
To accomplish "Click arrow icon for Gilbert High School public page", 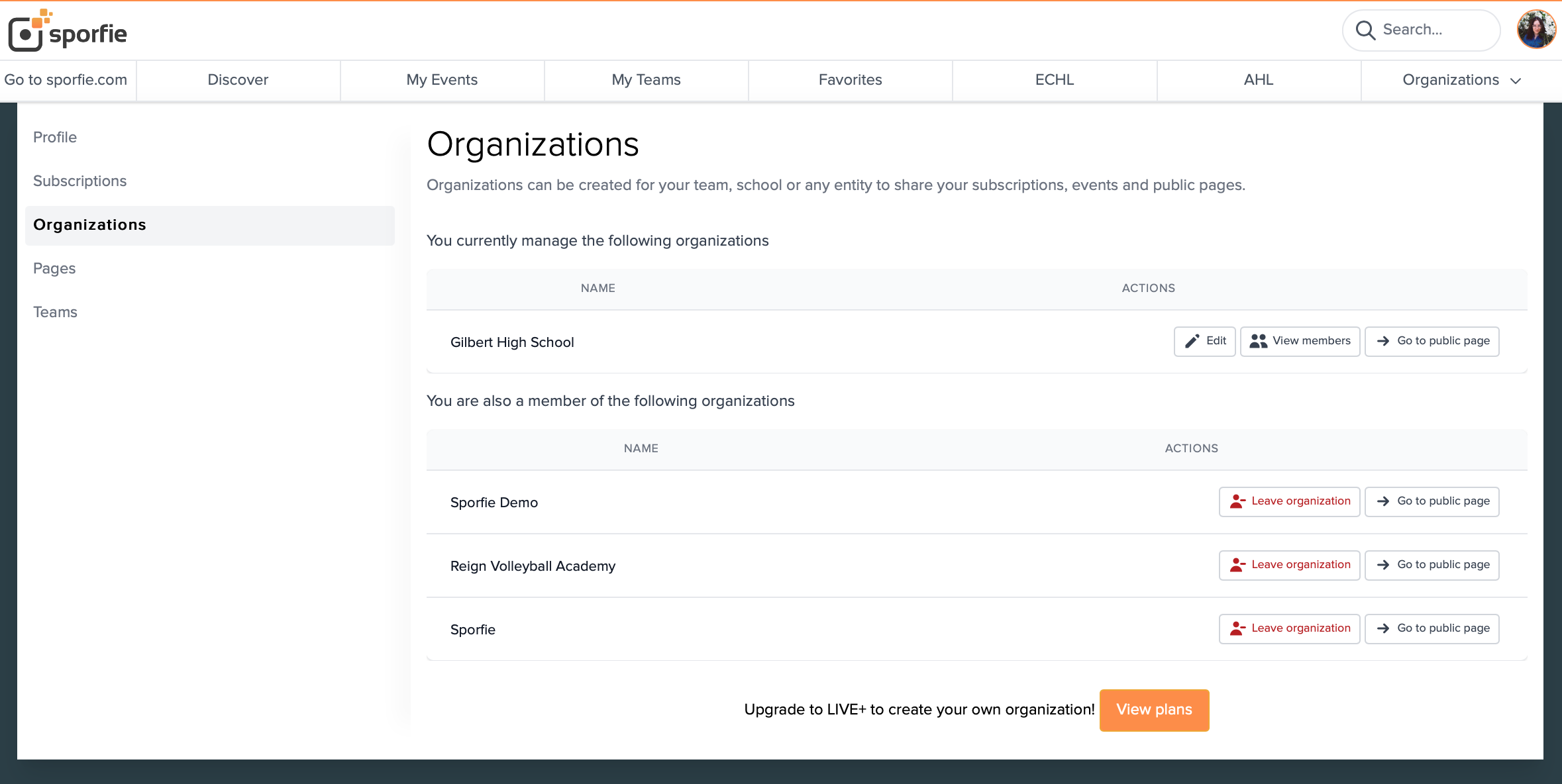I will pos(1382,341).
